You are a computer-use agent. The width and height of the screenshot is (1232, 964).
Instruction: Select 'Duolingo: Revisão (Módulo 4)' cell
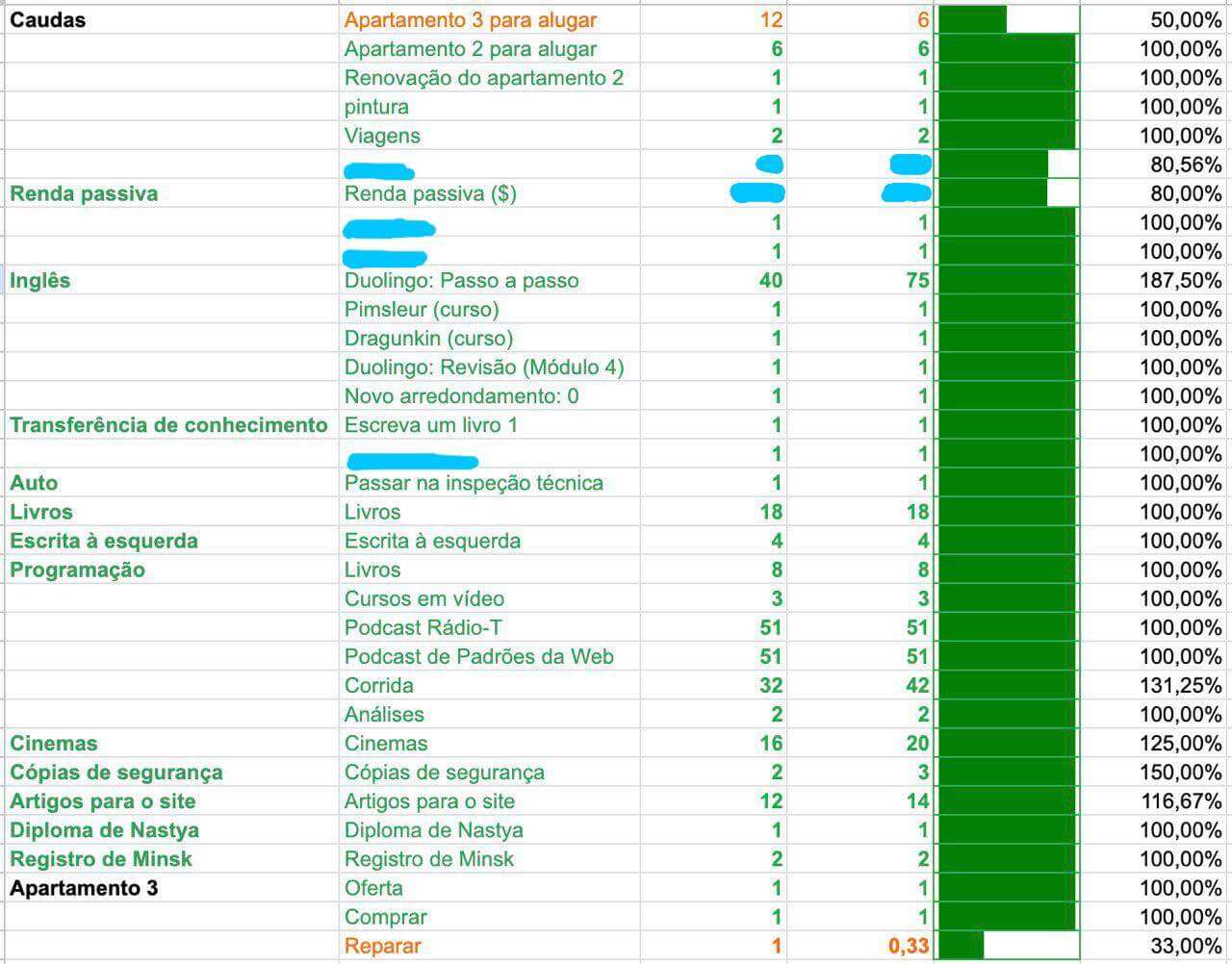coord(490,367)
